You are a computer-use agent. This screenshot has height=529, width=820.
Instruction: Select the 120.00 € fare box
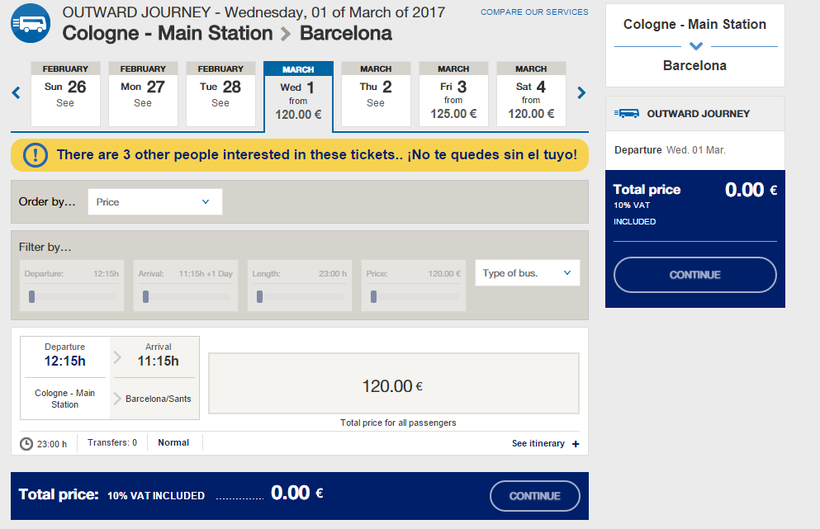(393, 385)
